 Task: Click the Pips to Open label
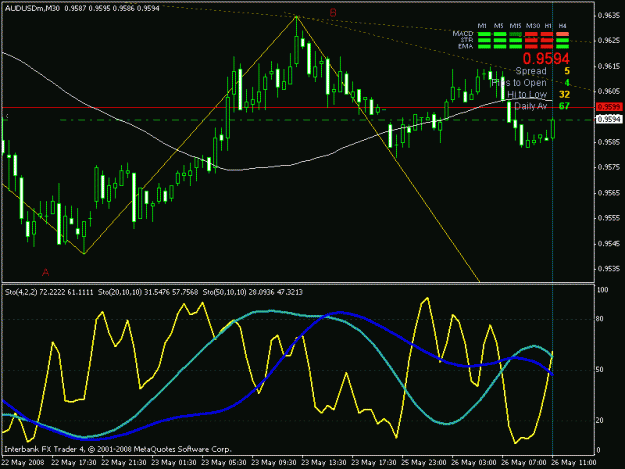coord(519,83)
